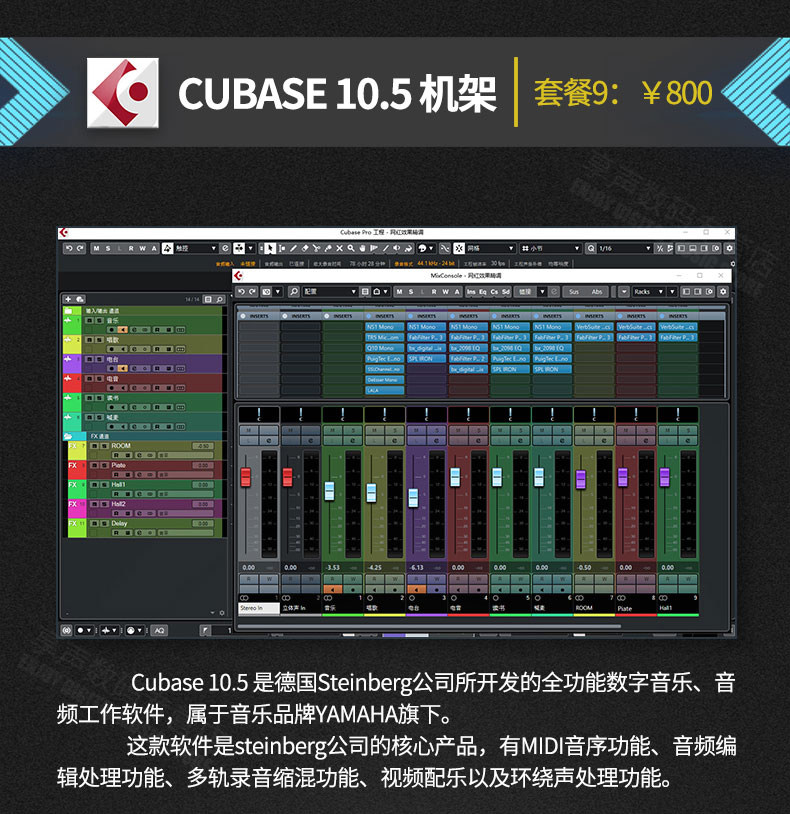Click the pan control on Piate channel
The width and height of the screenshot is (790, 814).
(636, 414)
